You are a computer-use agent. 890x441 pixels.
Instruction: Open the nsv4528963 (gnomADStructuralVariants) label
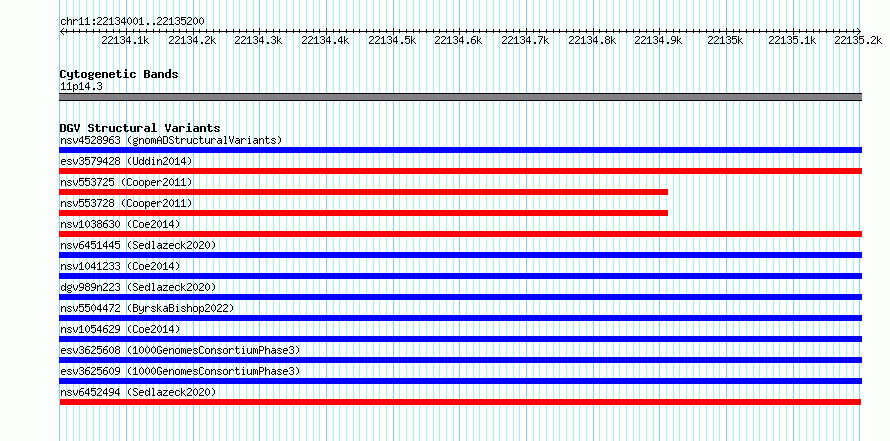[171, 140]
